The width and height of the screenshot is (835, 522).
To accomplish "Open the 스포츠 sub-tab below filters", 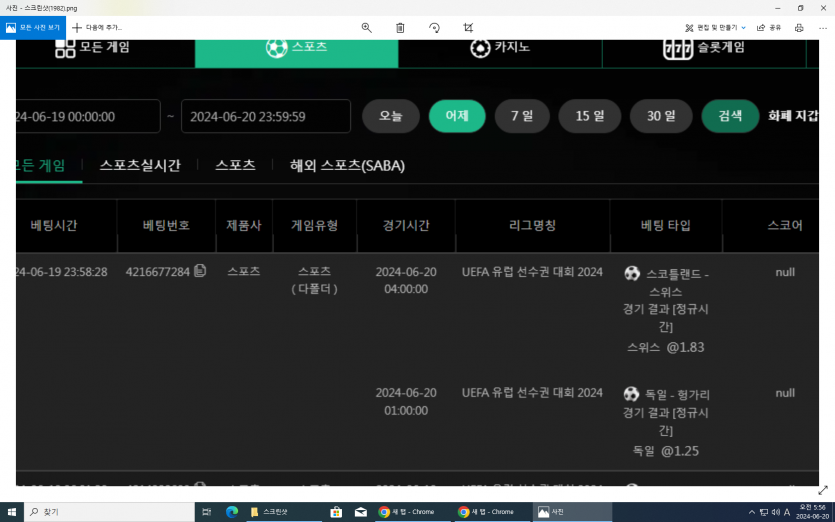I will 235,166.
